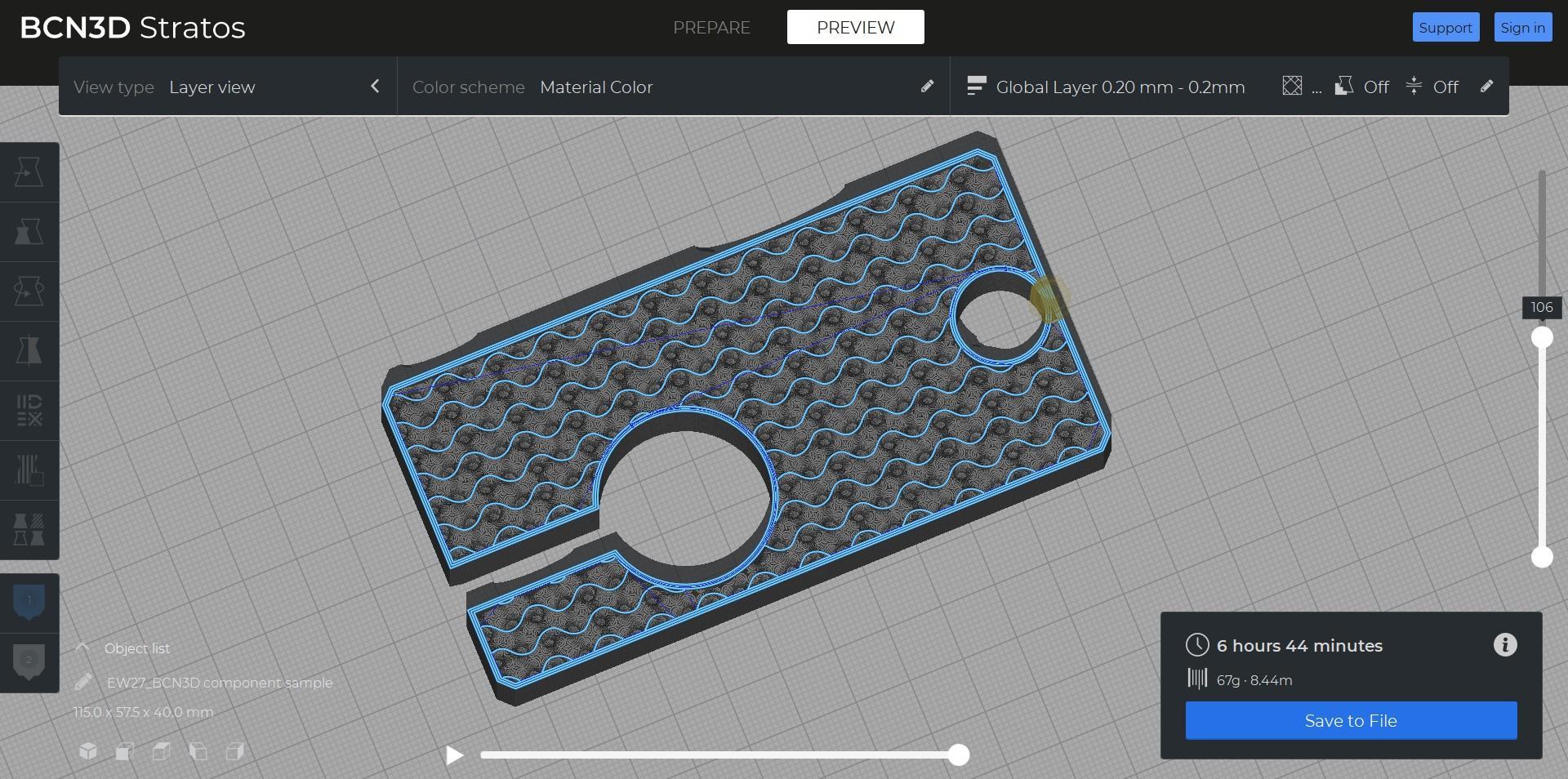Image resolution: width=1568 pixels, height=779 pixels.
Task: Switch to left side view cube icon
Action: (x=198, y=751)
